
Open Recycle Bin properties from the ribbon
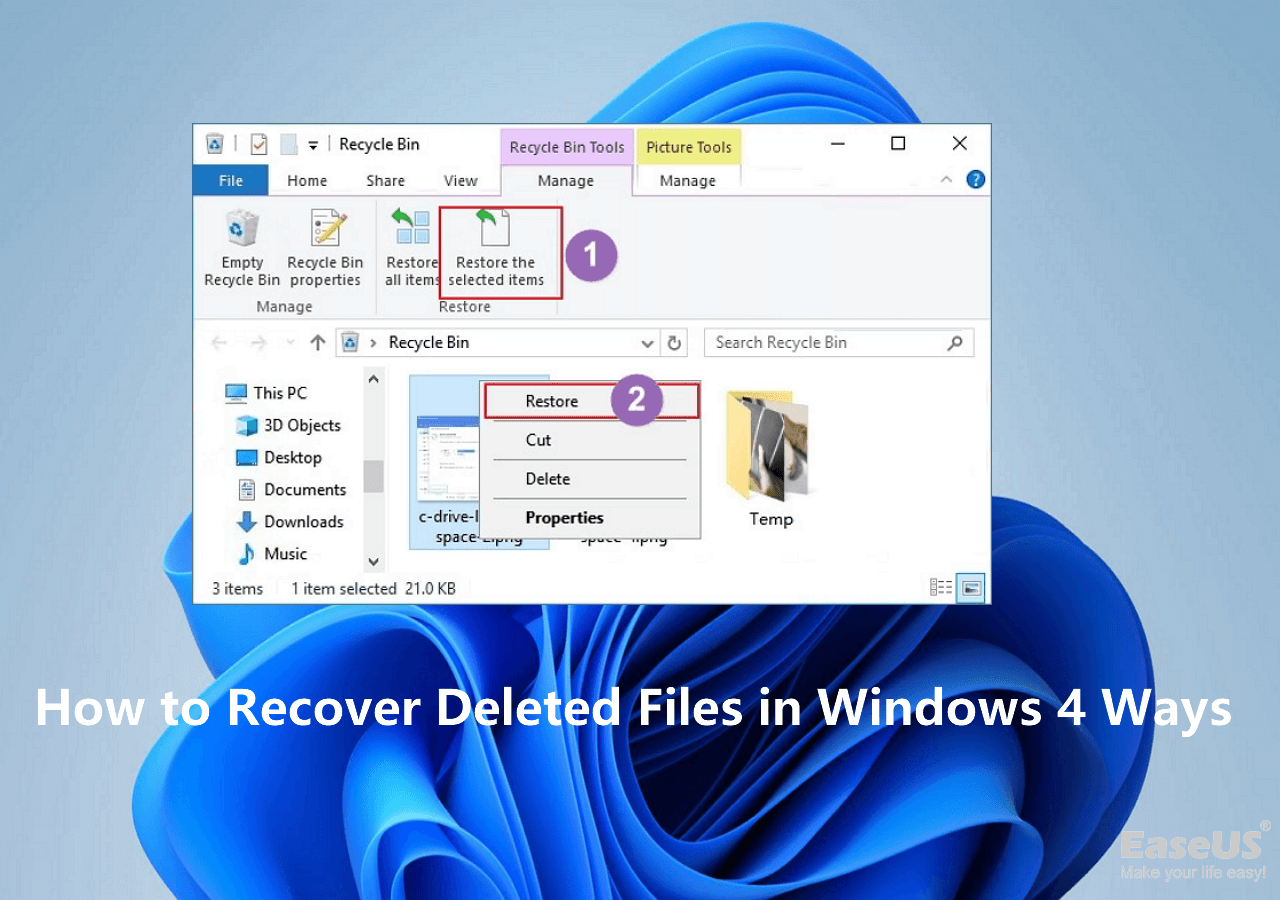coord(324,249)
